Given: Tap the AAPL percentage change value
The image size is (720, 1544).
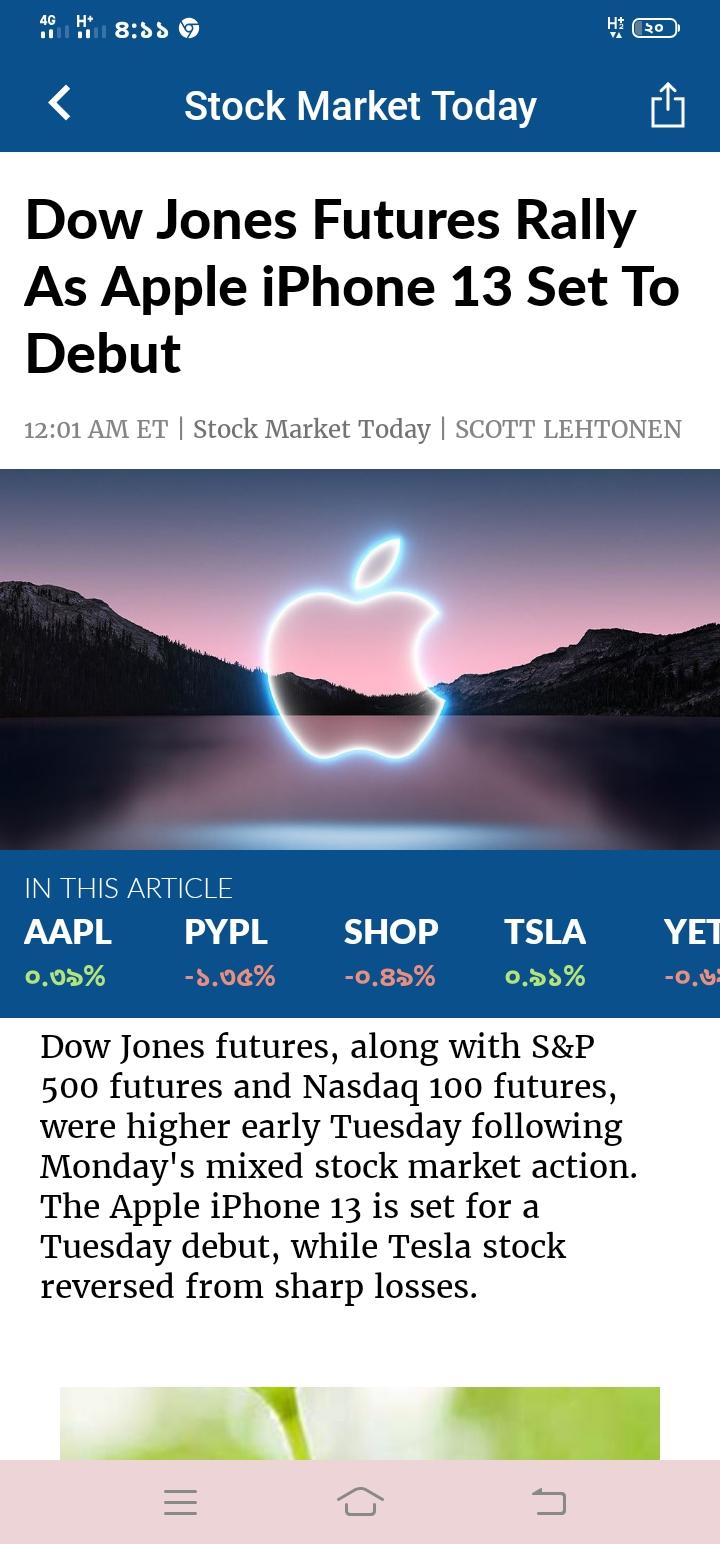Looking at the screenshot, I should pyautogui.click(x=65, y=976).
